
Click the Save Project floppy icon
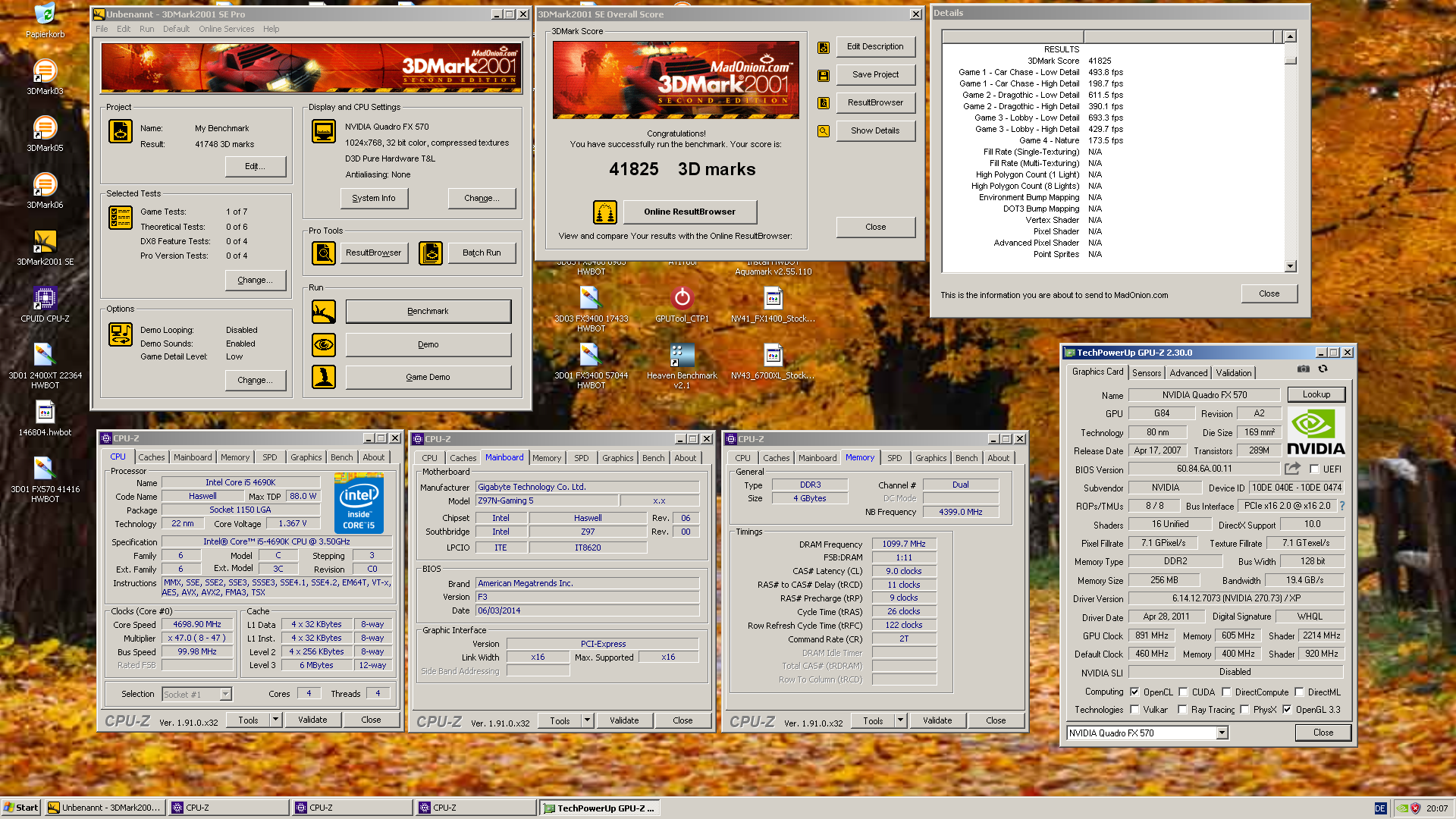[x=823, y=75]
